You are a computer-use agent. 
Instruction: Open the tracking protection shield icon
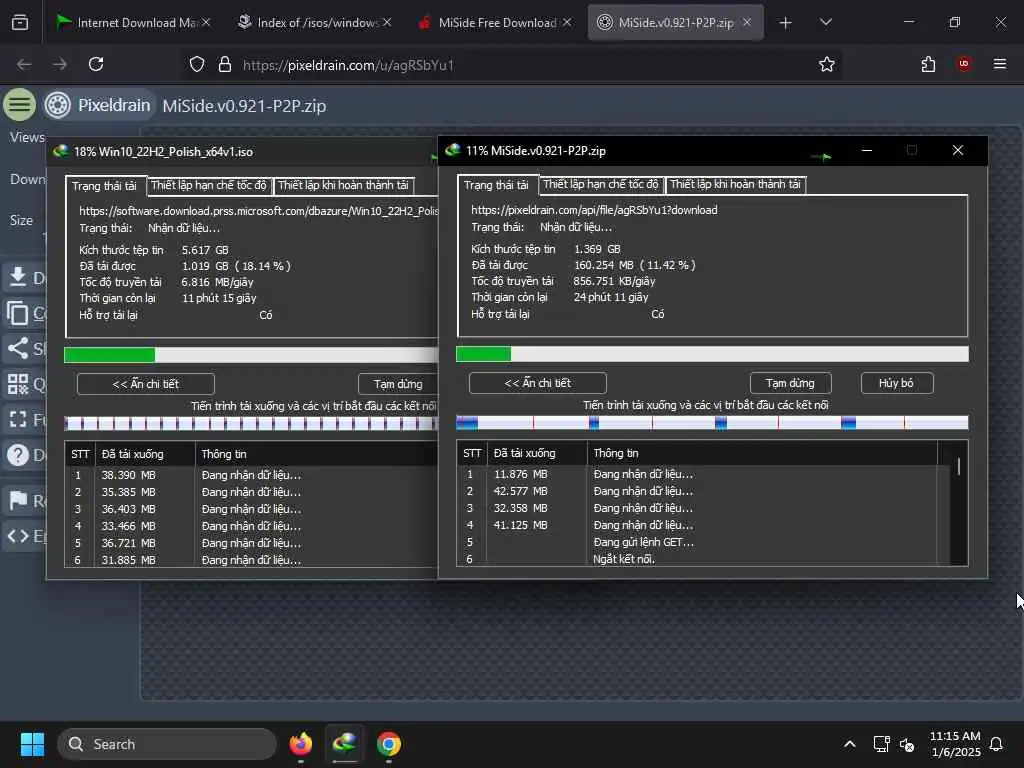click(197, 64)
